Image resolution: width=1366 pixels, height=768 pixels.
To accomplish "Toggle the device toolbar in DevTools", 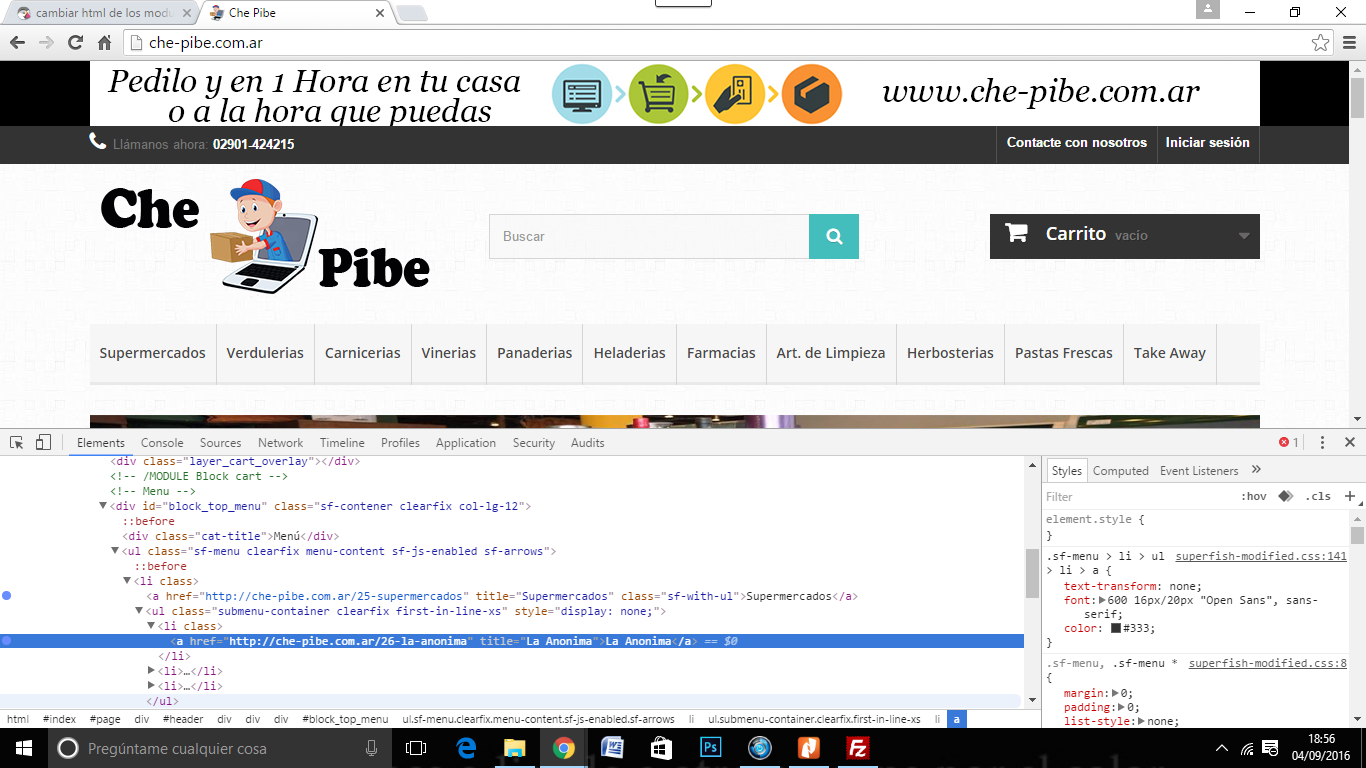I will tap(43, 443).
